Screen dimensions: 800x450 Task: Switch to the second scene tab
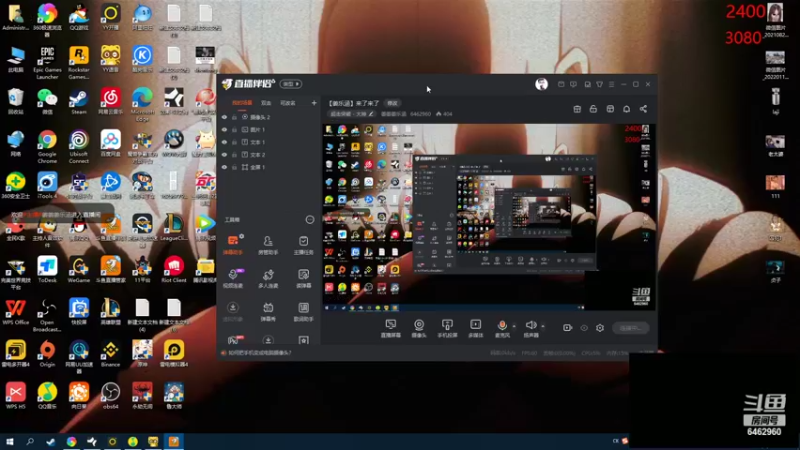coord(266,103)
